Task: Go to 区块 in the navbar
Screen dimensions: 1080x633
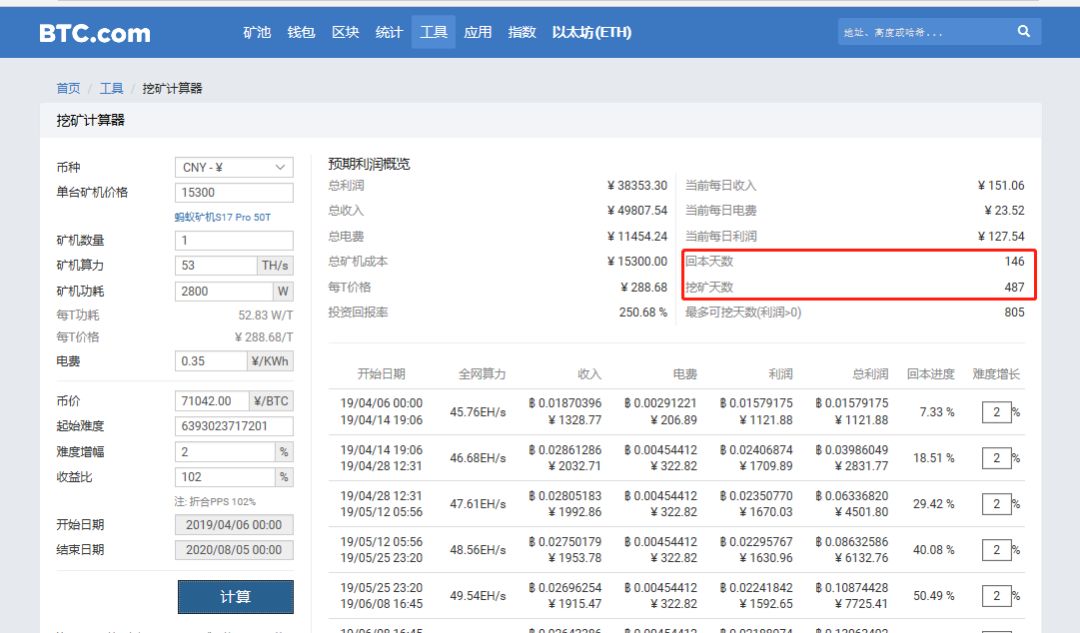Action: (x=345, y=32)
